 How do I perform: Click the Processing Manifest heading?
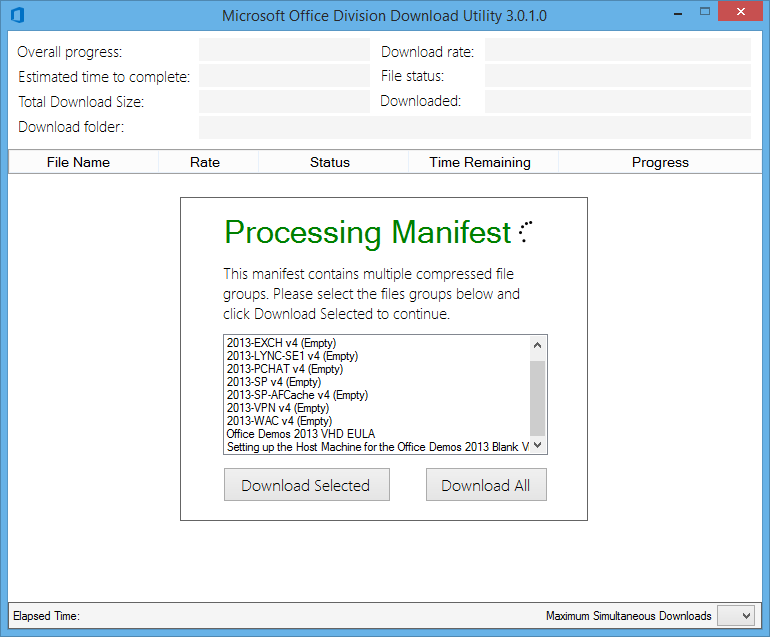tap(368, 232)
